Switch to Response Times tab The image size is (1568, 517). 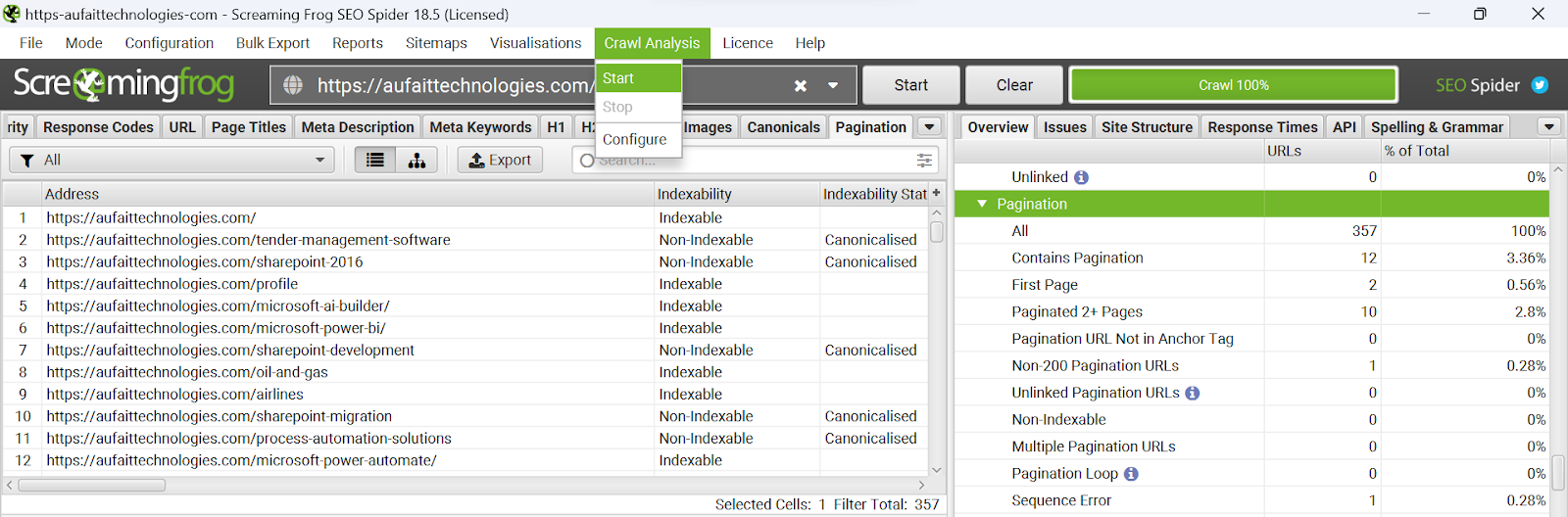(1263, 127)
